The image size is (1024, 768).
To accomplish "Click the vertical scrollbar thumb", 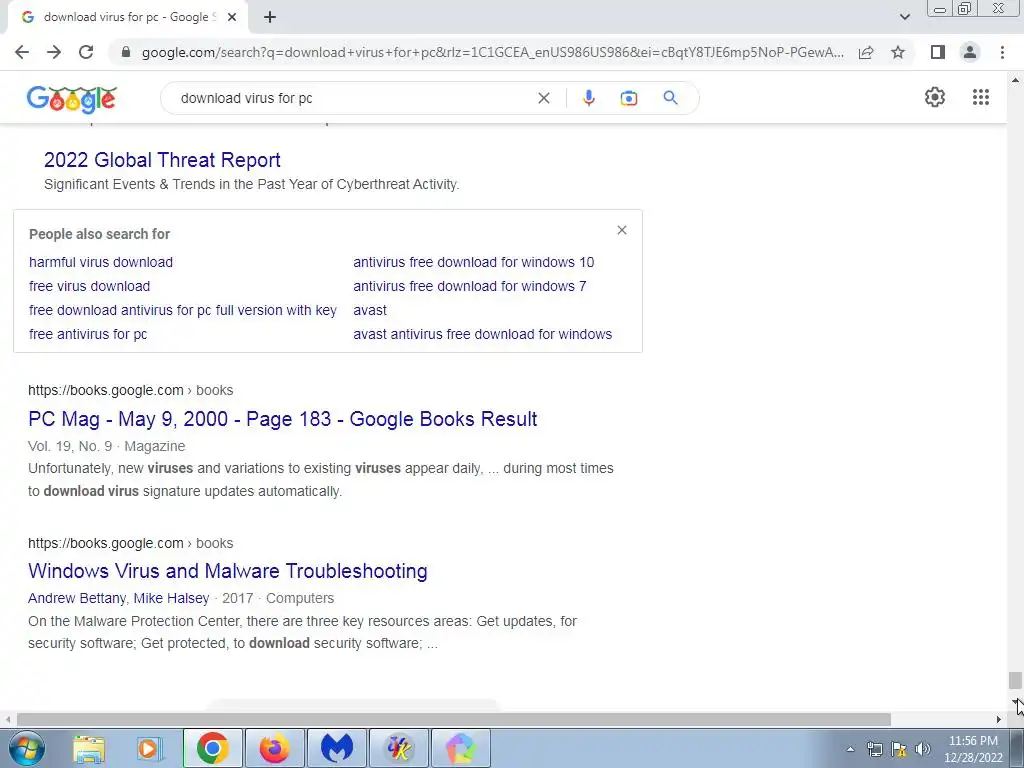I will [x=1015, y=680].
